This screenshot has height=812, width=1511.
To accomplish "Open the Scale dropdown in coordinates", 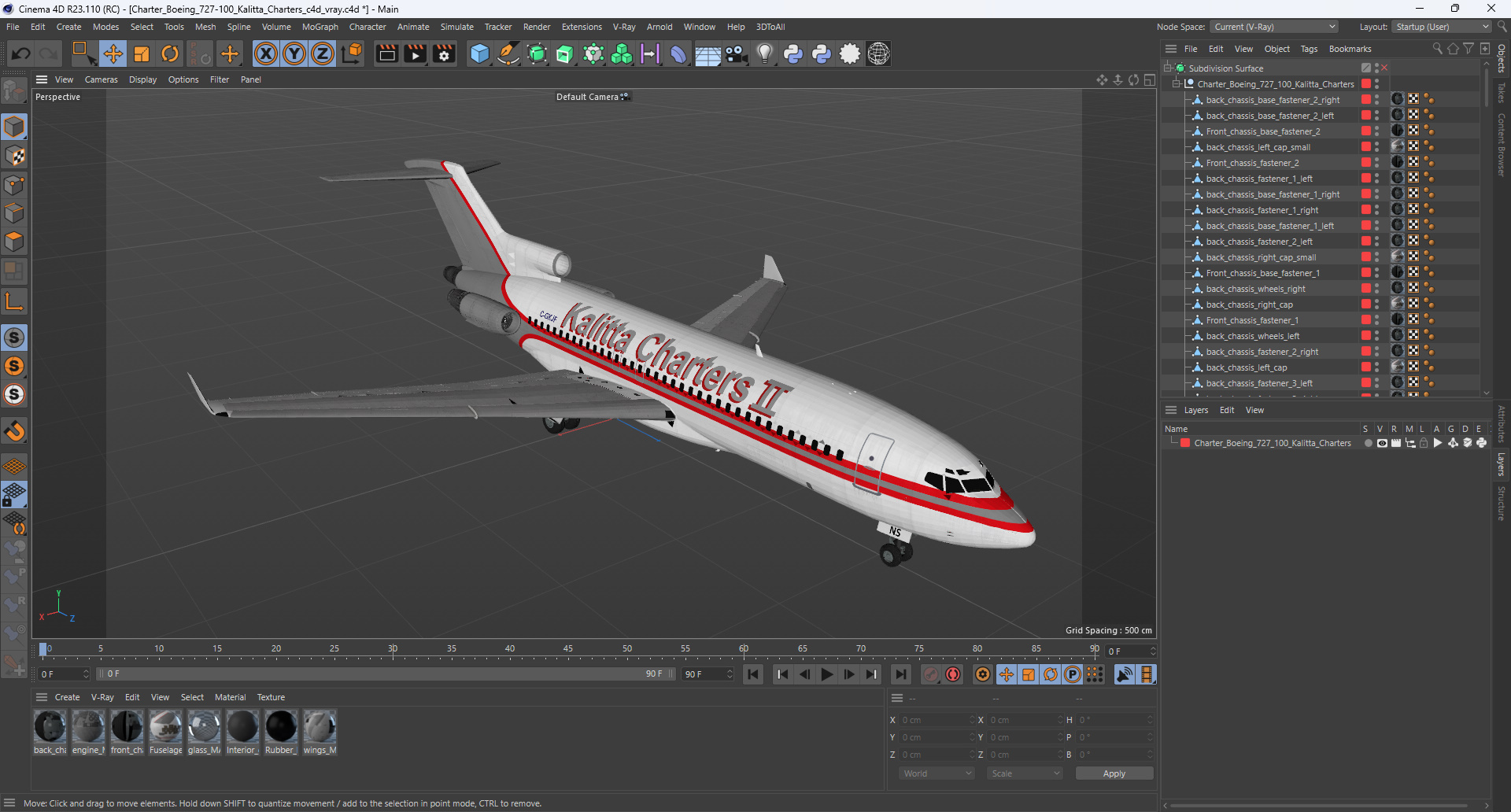I will pos(1025,773).
